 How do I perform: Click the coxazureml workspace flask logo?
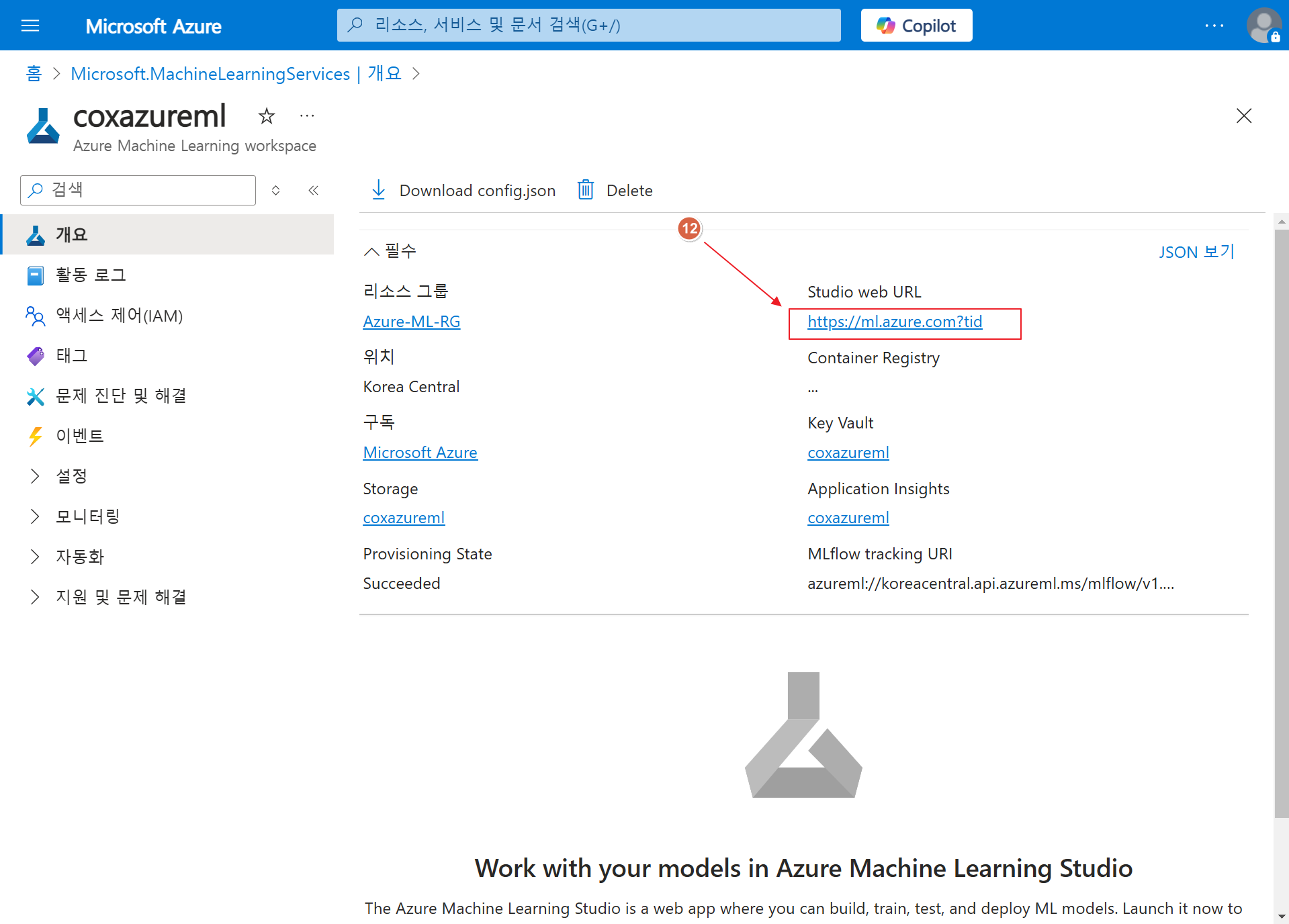[43, 126]
